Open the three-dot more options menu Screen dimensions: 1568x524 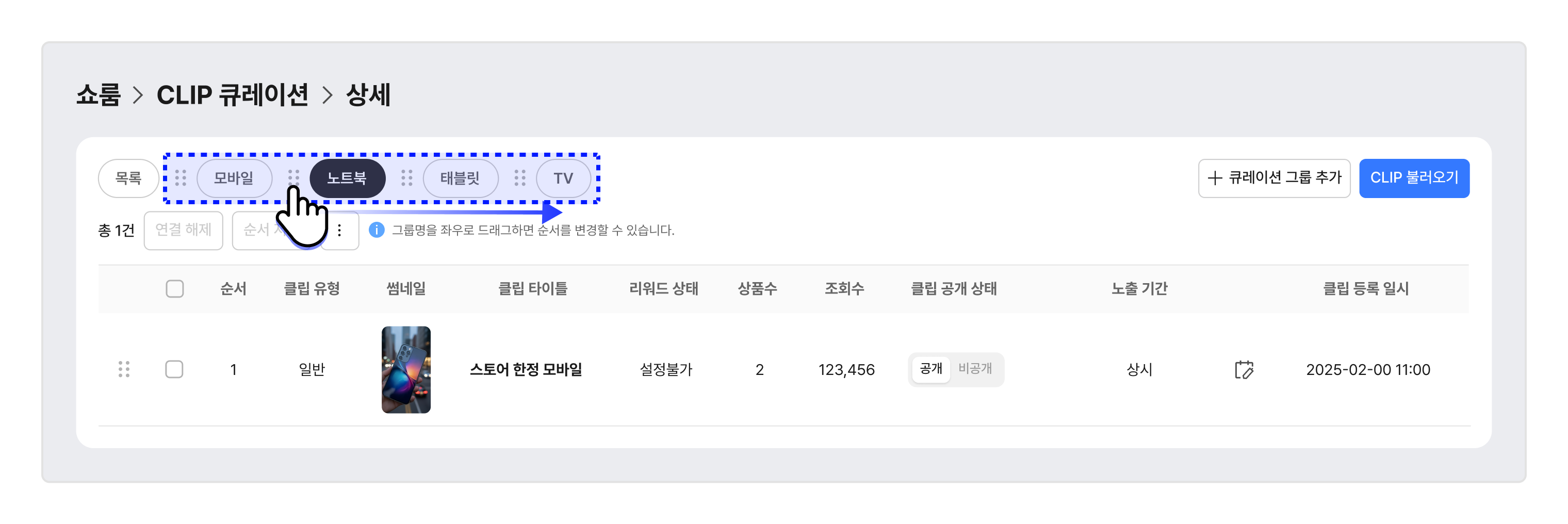pyautogui.click(x=340, y=230)
